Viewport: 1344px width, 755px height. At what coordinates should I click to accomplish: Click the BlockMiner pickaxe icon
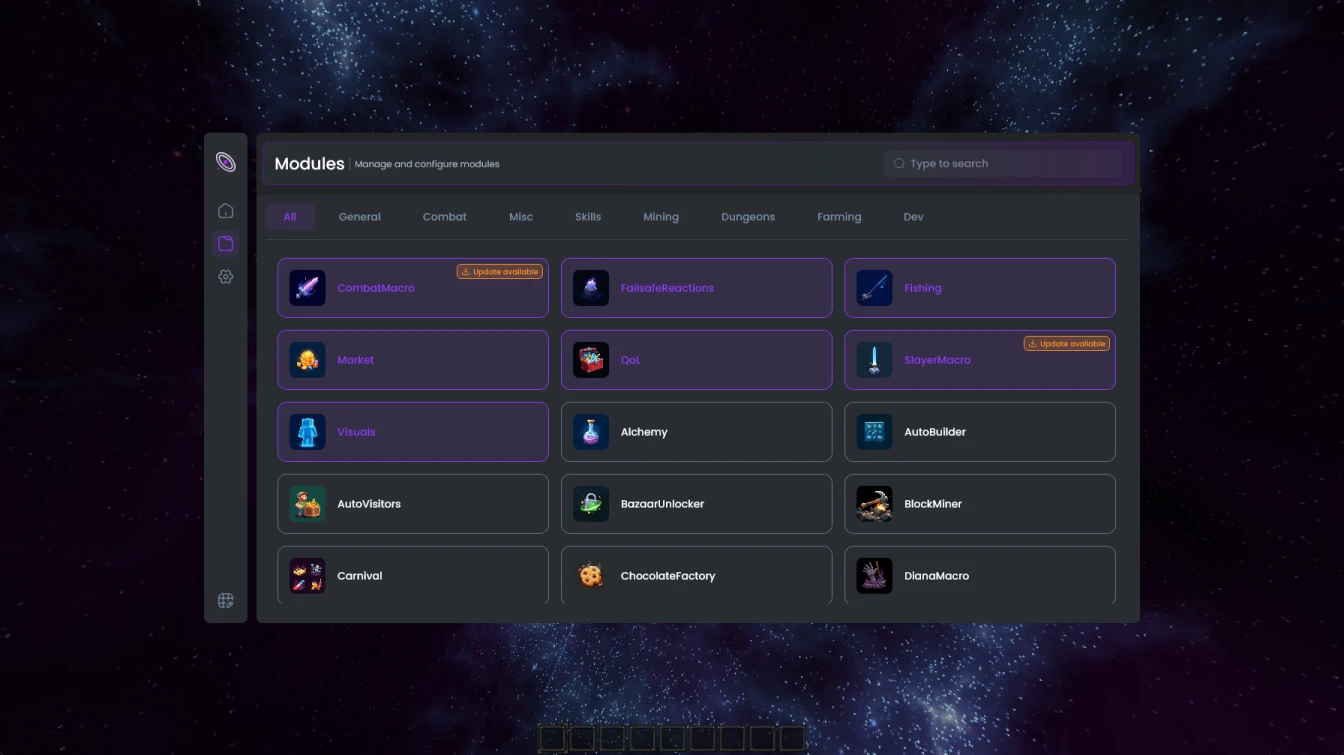coord(874,503)
